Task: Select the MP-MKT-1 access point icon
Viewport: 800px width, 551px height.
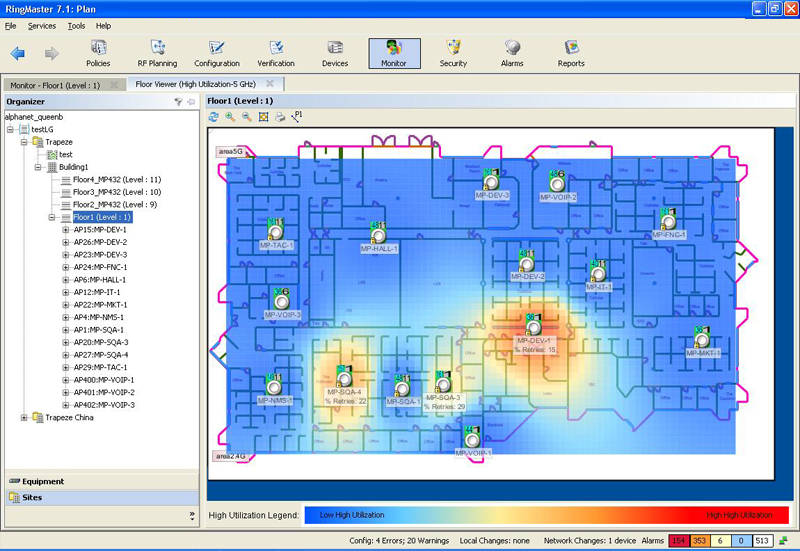Action: (702, 338)
